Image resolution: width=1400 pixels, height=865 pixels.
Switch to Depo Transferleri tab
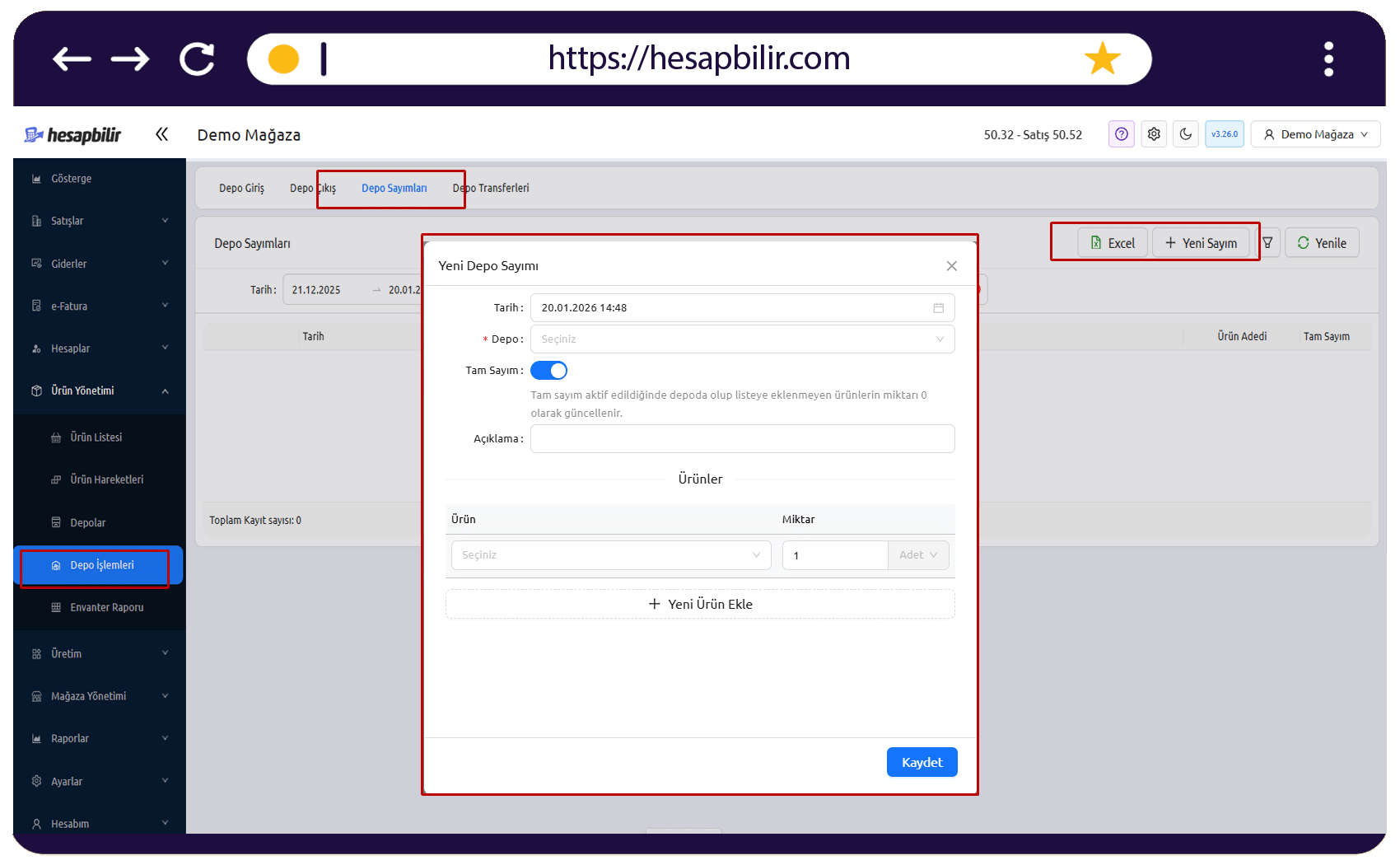point(491,189)
